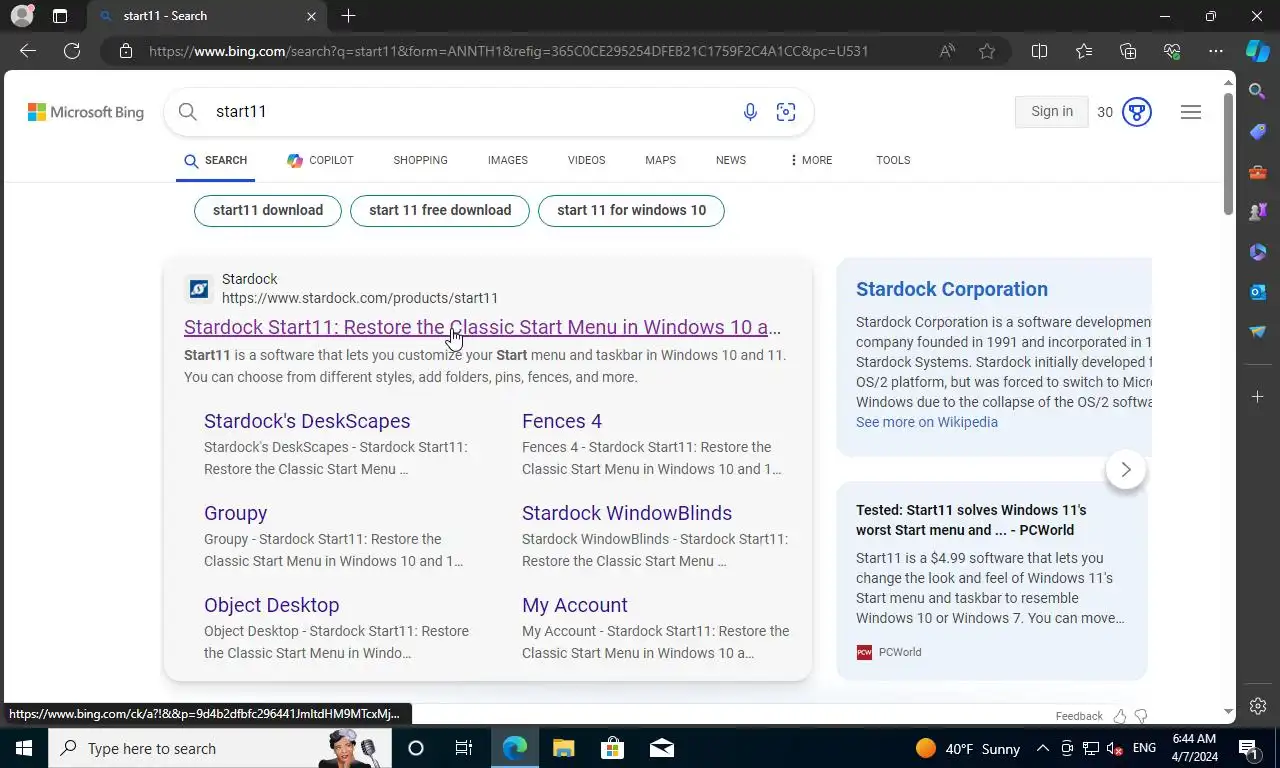Open the Stardock WindowBlinds sublink
This screenshot has height=768, width=1280.
click(627, 513)
